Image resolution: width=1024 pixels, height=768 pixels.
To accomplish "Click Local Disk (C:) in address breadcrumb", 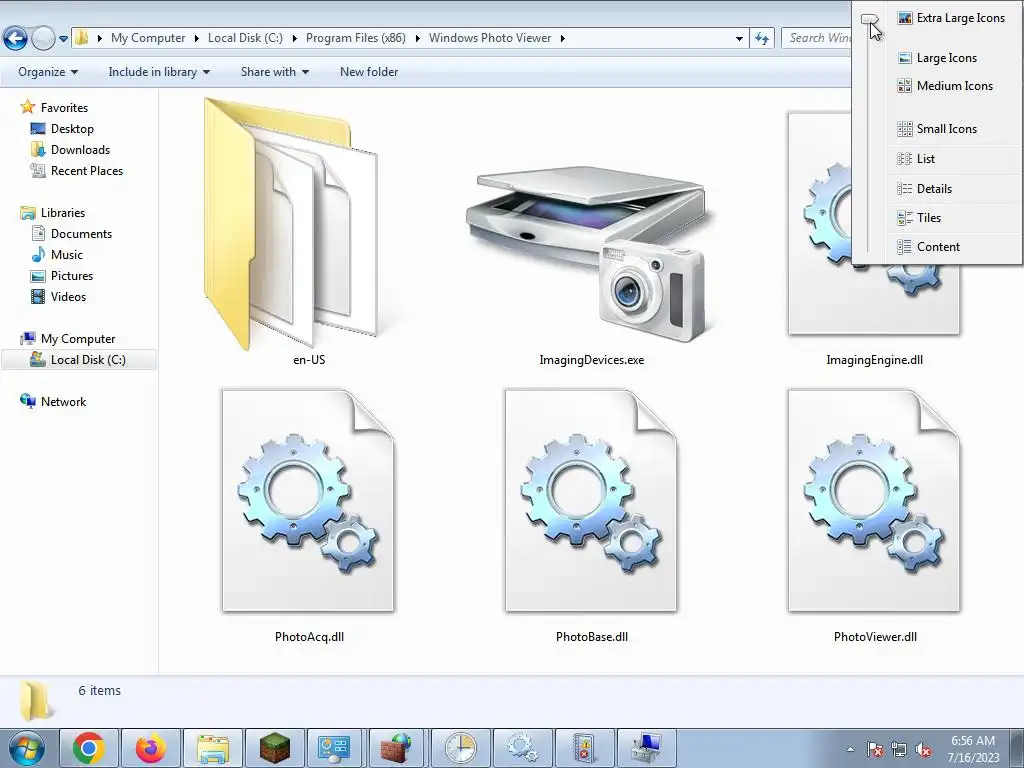I will tap(245, 39).
